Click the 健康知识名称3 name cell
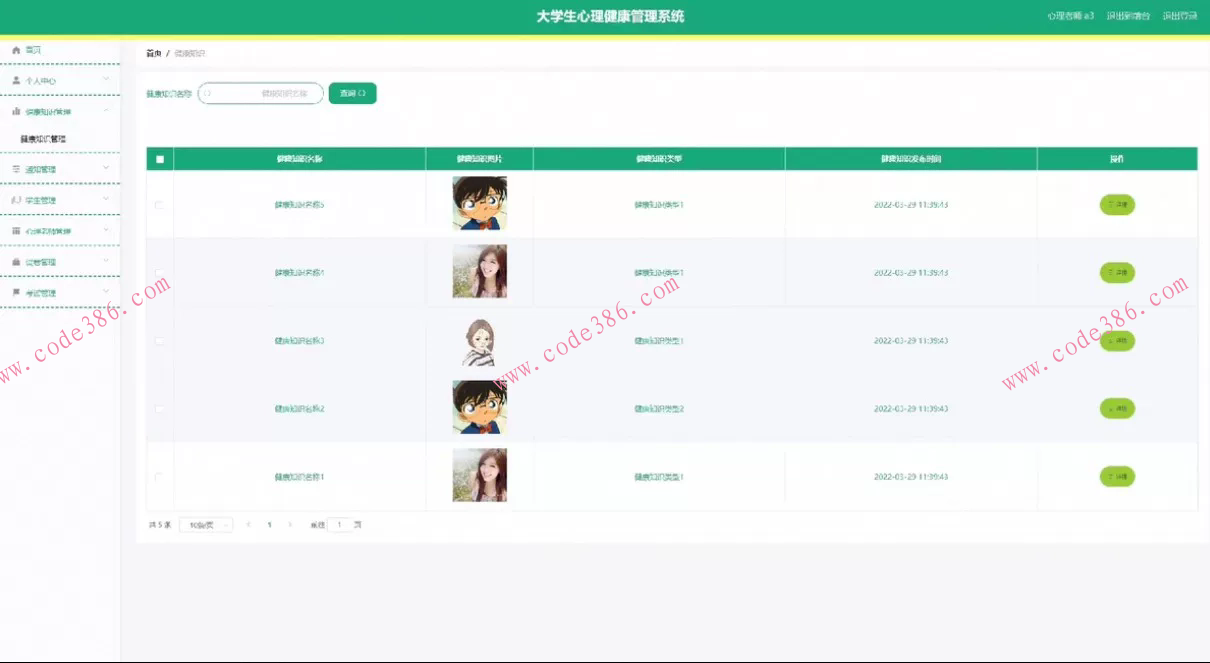1210x663 pixels. 299,341
